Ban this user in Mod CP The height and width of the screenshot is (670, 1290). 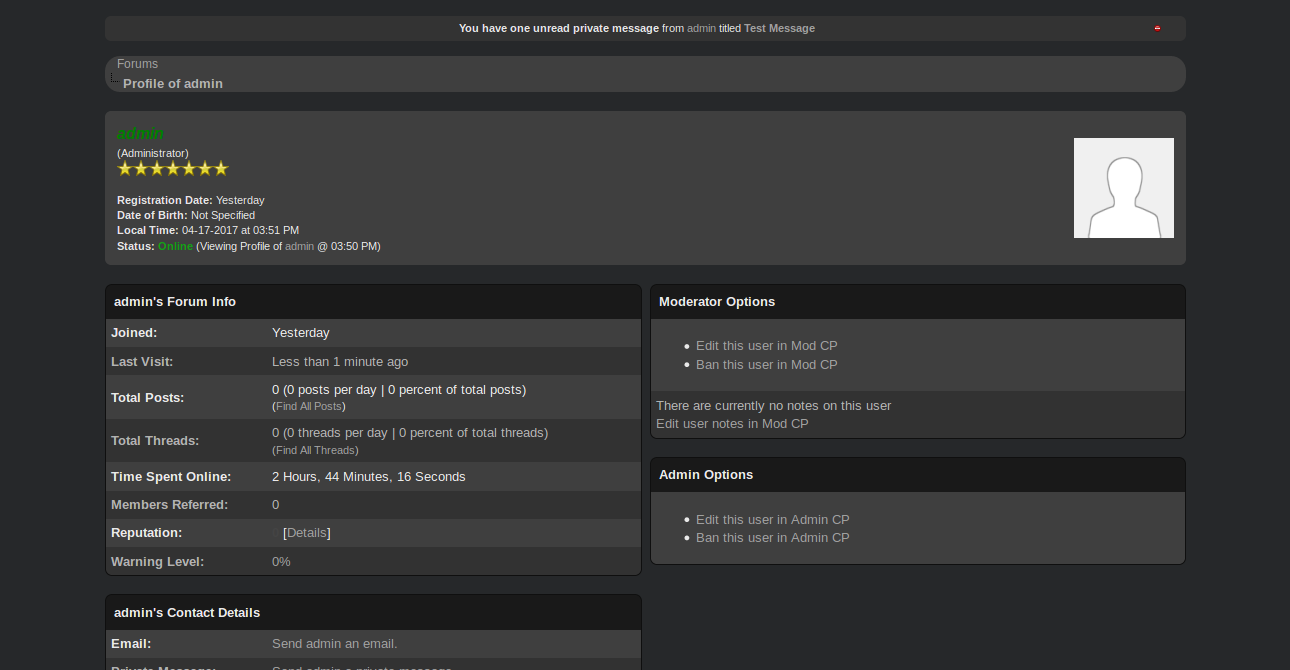766,365
